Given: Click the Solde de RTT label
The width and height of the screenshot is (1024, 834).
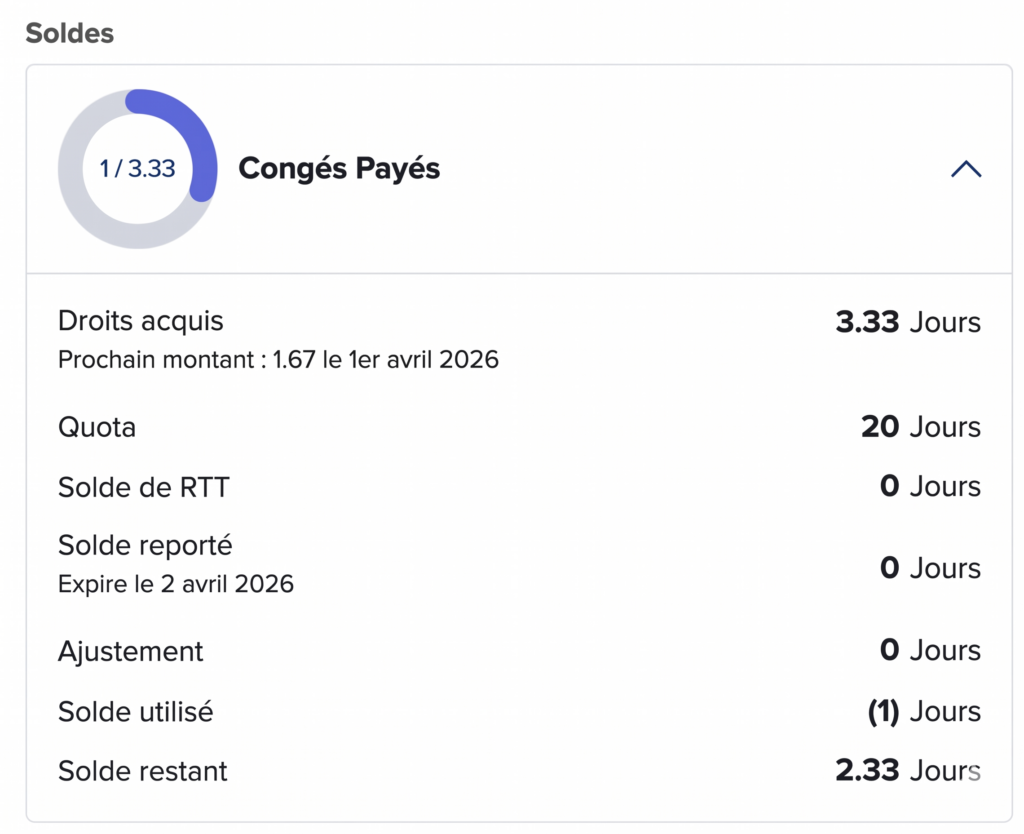Looking at the screenshot, I should point(144,487).
